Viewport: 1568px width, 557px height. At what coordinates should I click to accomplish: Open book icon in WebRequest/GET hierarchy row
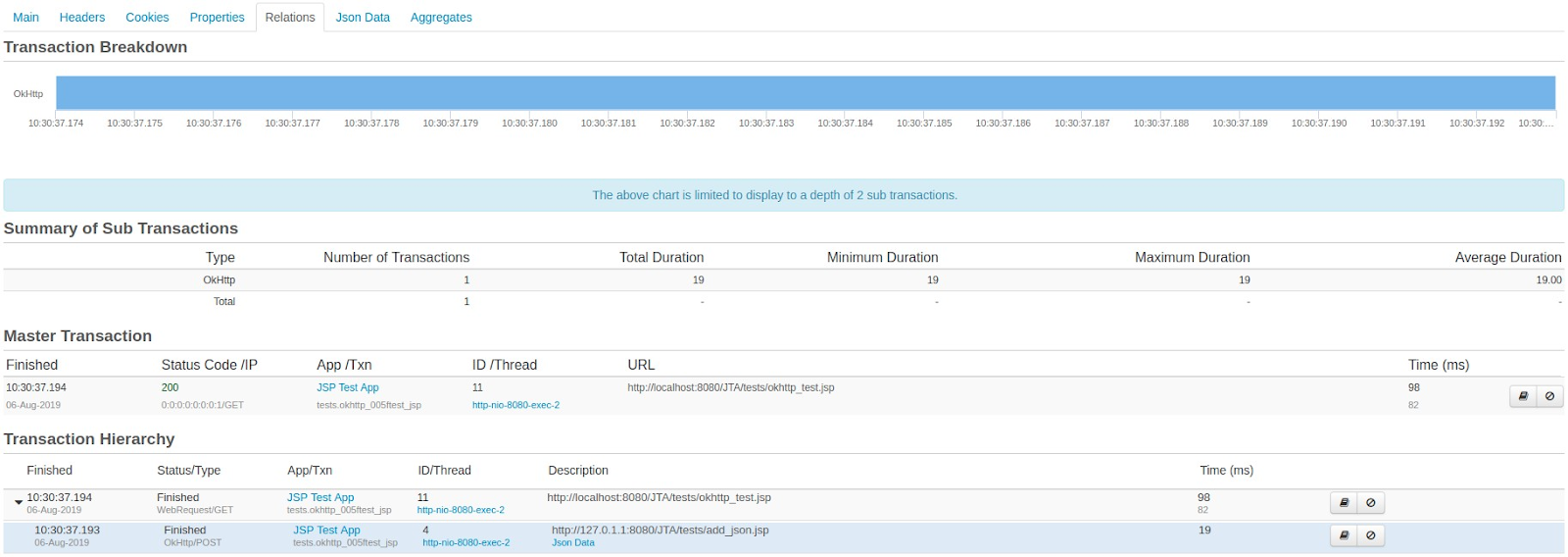(x=1344, y=503)
